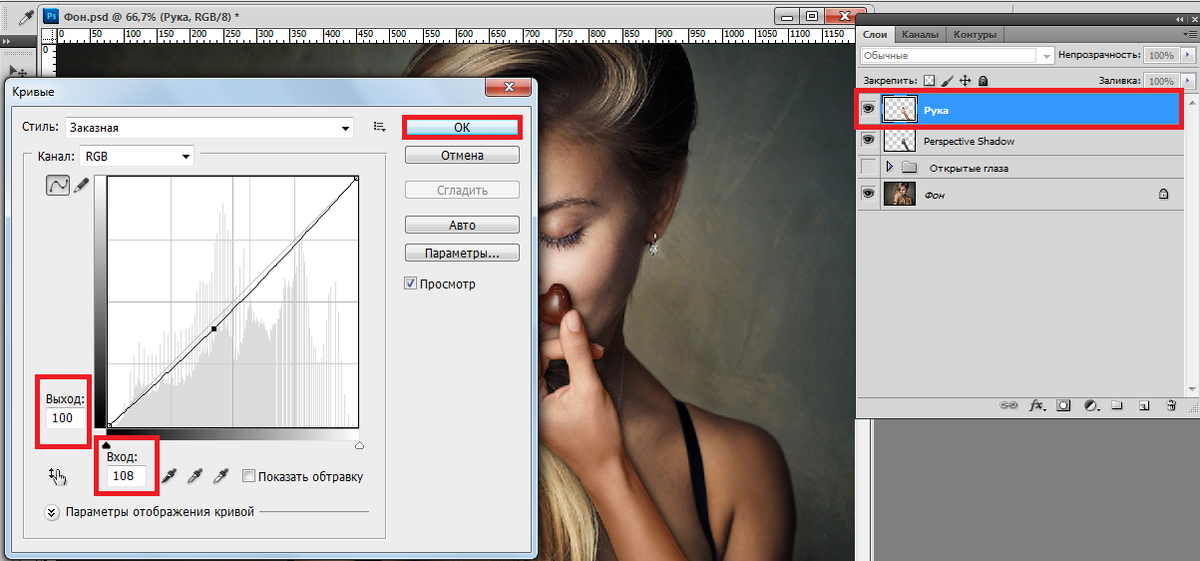Hide the Perspective Shadow layer
Viewport: 1200px width, 561px height.
coord(868,141)
